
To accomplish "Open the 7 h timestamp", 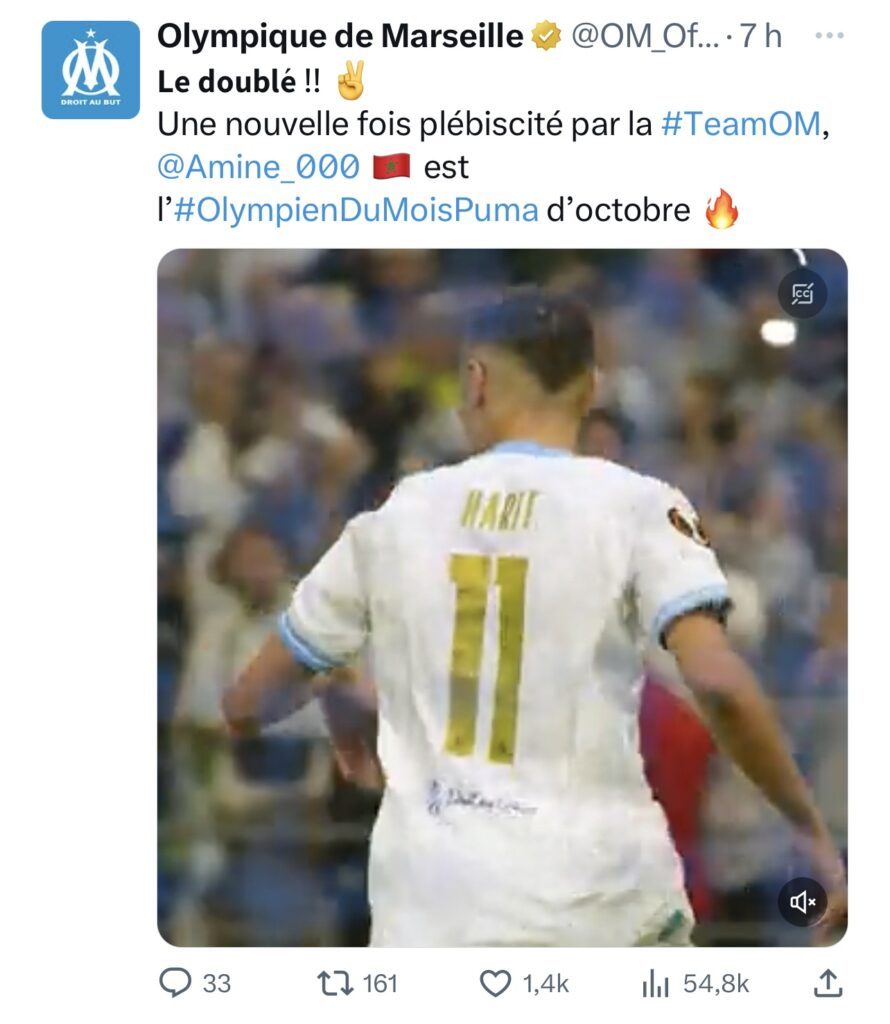I will 761,36.
